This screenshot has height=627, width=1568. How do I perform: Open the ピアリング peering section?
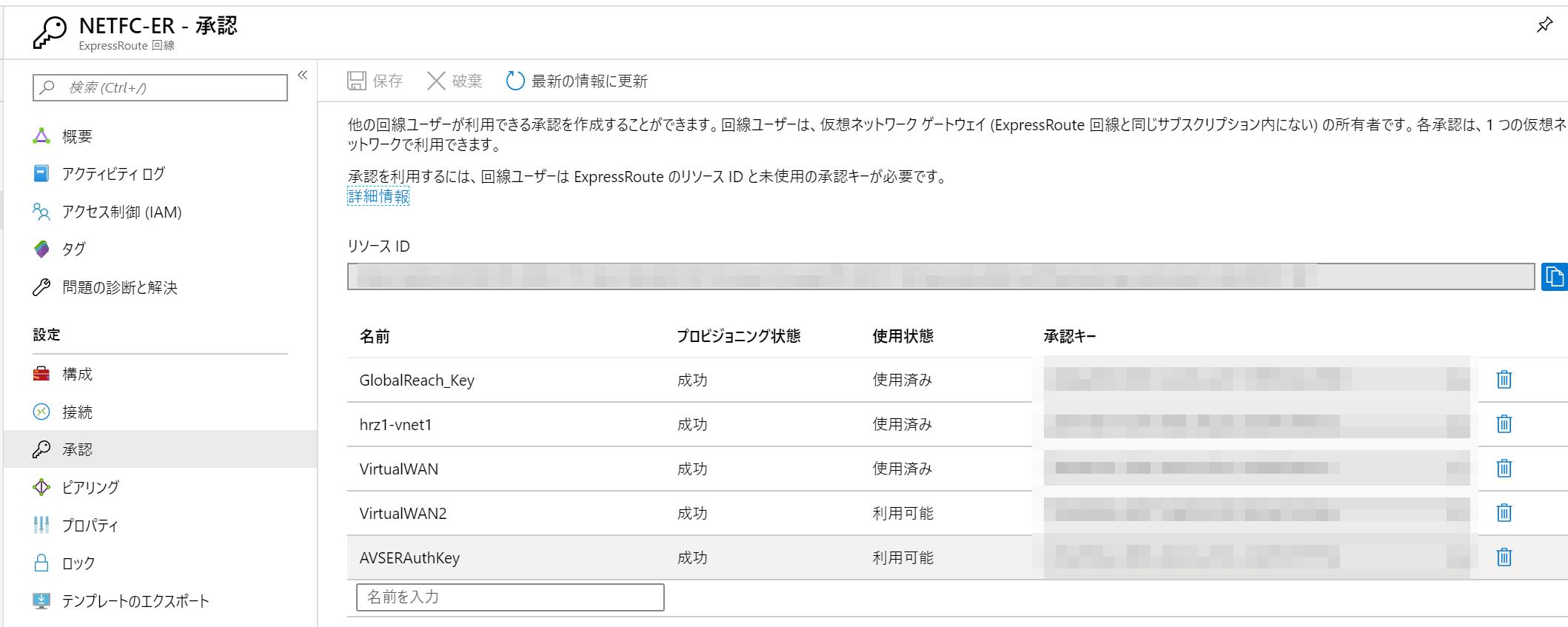[90, 487]
